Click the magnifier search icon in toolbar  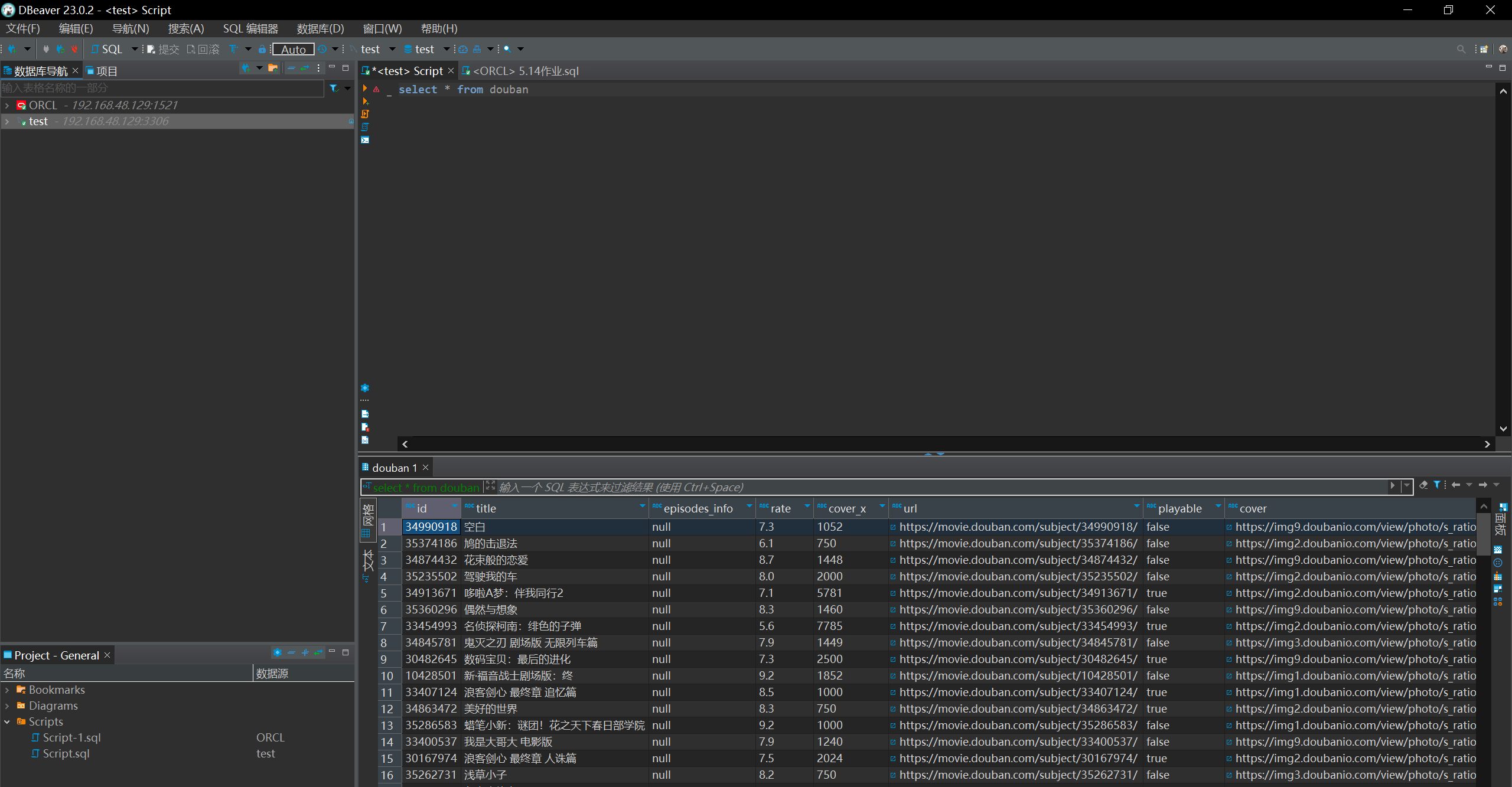(x=507, y=49)
